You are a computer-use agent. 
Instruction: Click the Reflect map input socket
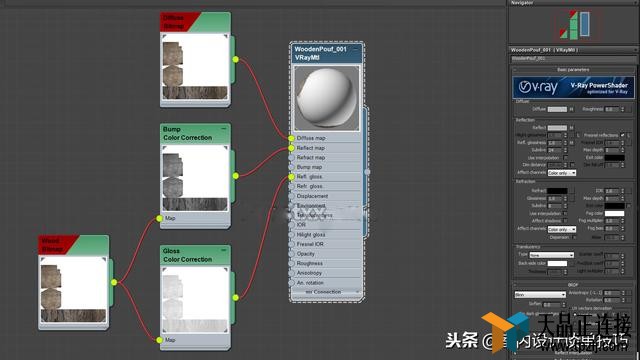click(291, 148)
